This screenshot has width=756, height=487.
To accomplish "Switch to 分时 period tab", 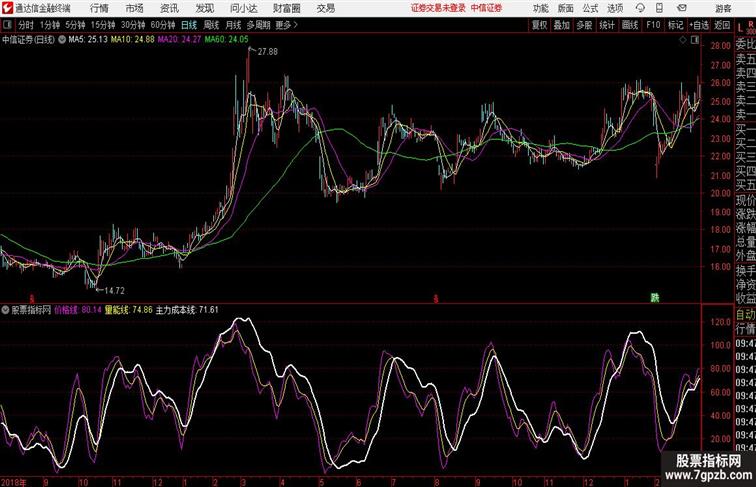I will pos(26,25).
